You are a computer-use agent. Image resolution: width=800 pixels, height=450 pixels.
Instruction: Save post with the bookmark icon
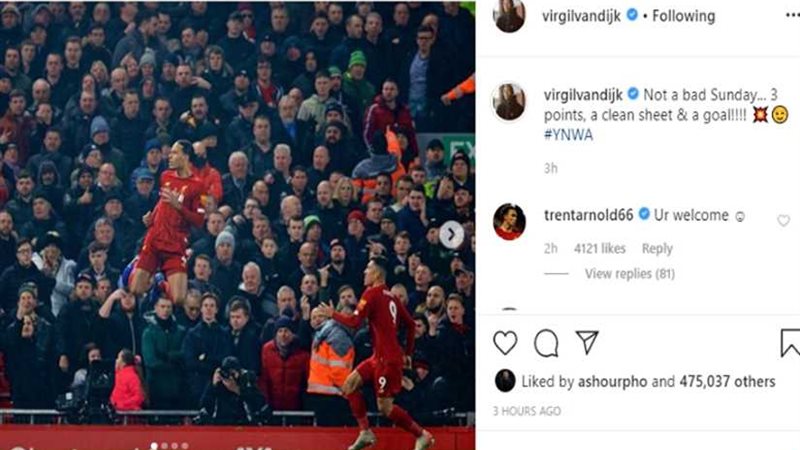(x=790, y=343)
